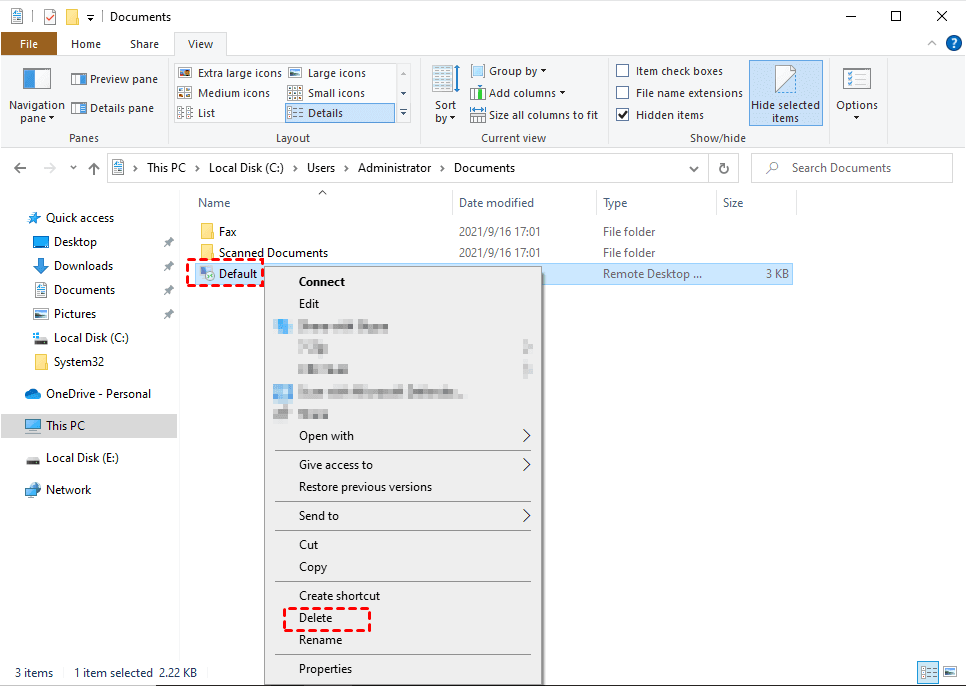966x686 pixels.
Task: Expand the layout gallery more arrow
Action: [x=404, y=113]
